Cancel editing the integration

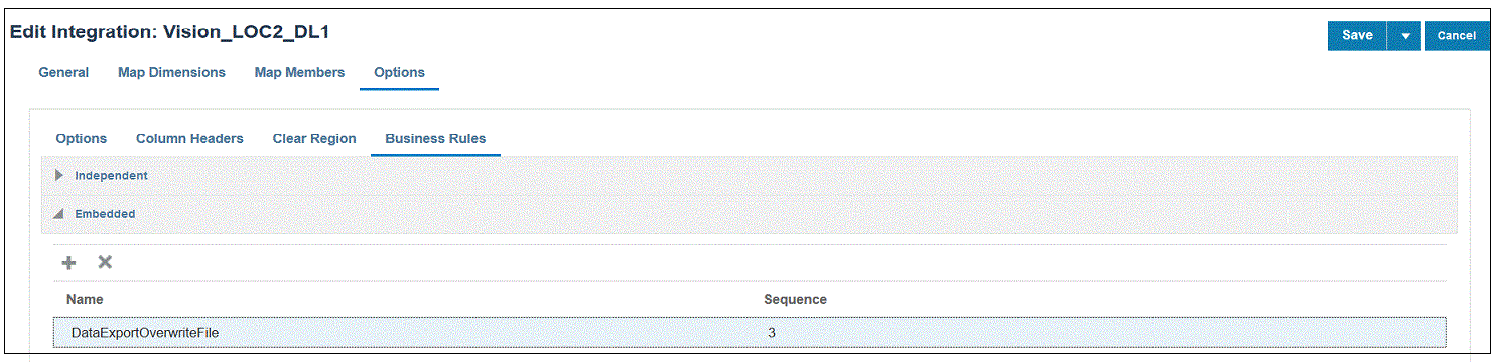[x=1457, y=35]
